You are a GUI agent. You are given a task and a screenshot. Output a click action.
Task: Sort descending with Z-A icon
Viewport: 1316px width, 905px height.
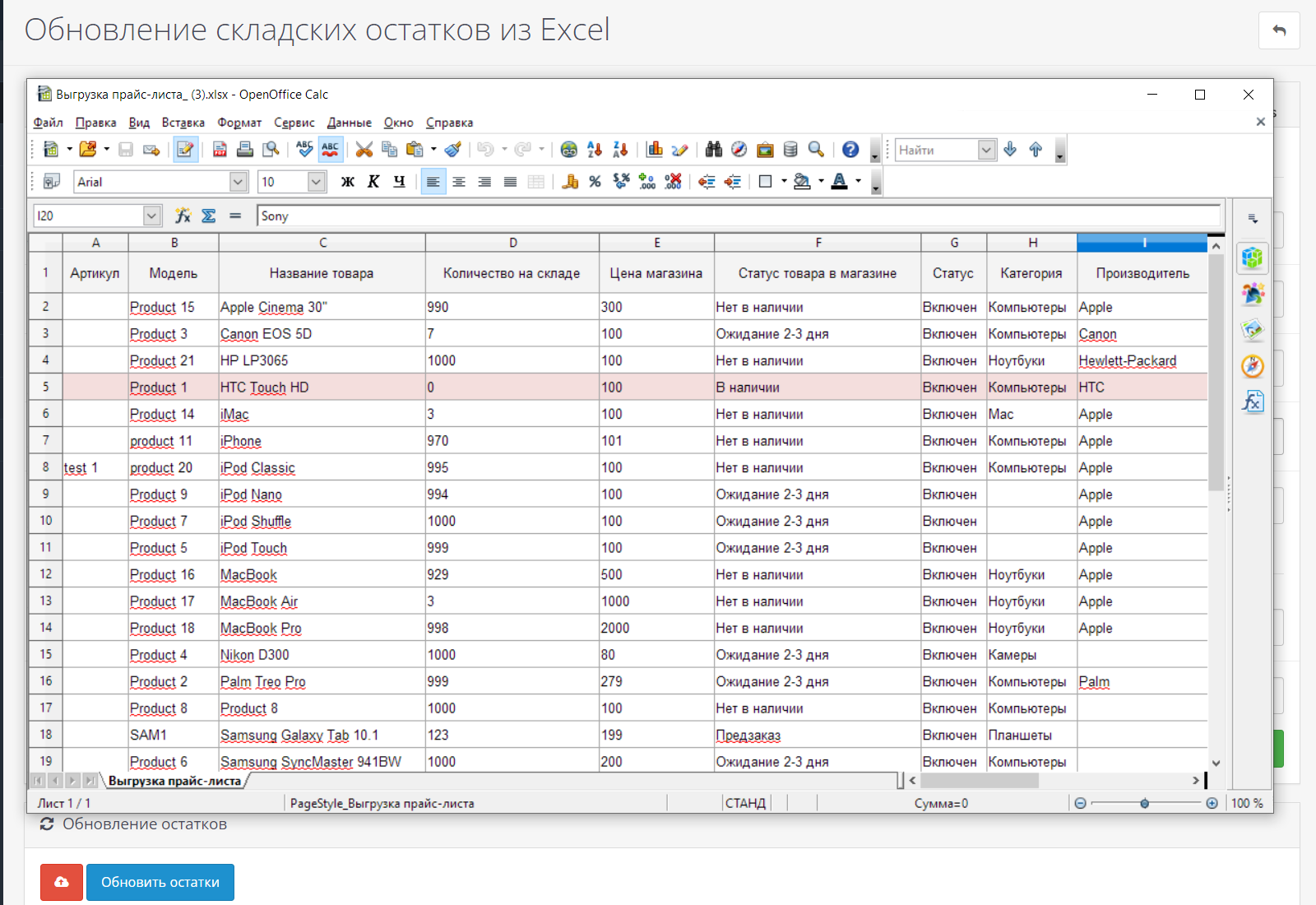620,150
